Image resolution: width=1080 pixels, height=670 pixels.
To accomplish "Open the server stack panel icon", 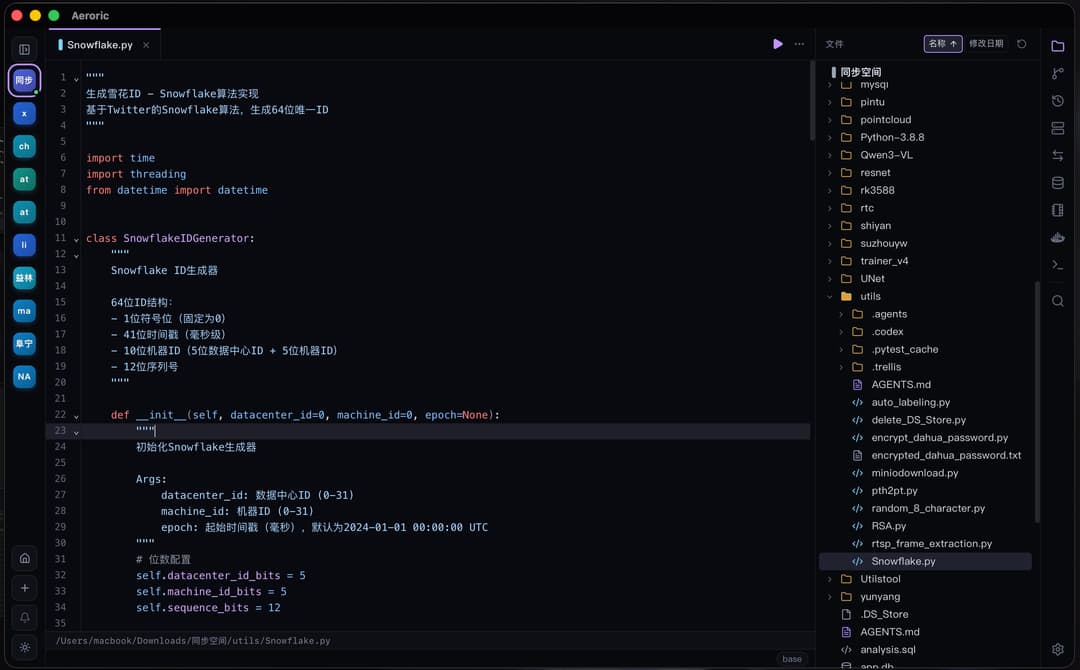I will (x=1057, y=129).
